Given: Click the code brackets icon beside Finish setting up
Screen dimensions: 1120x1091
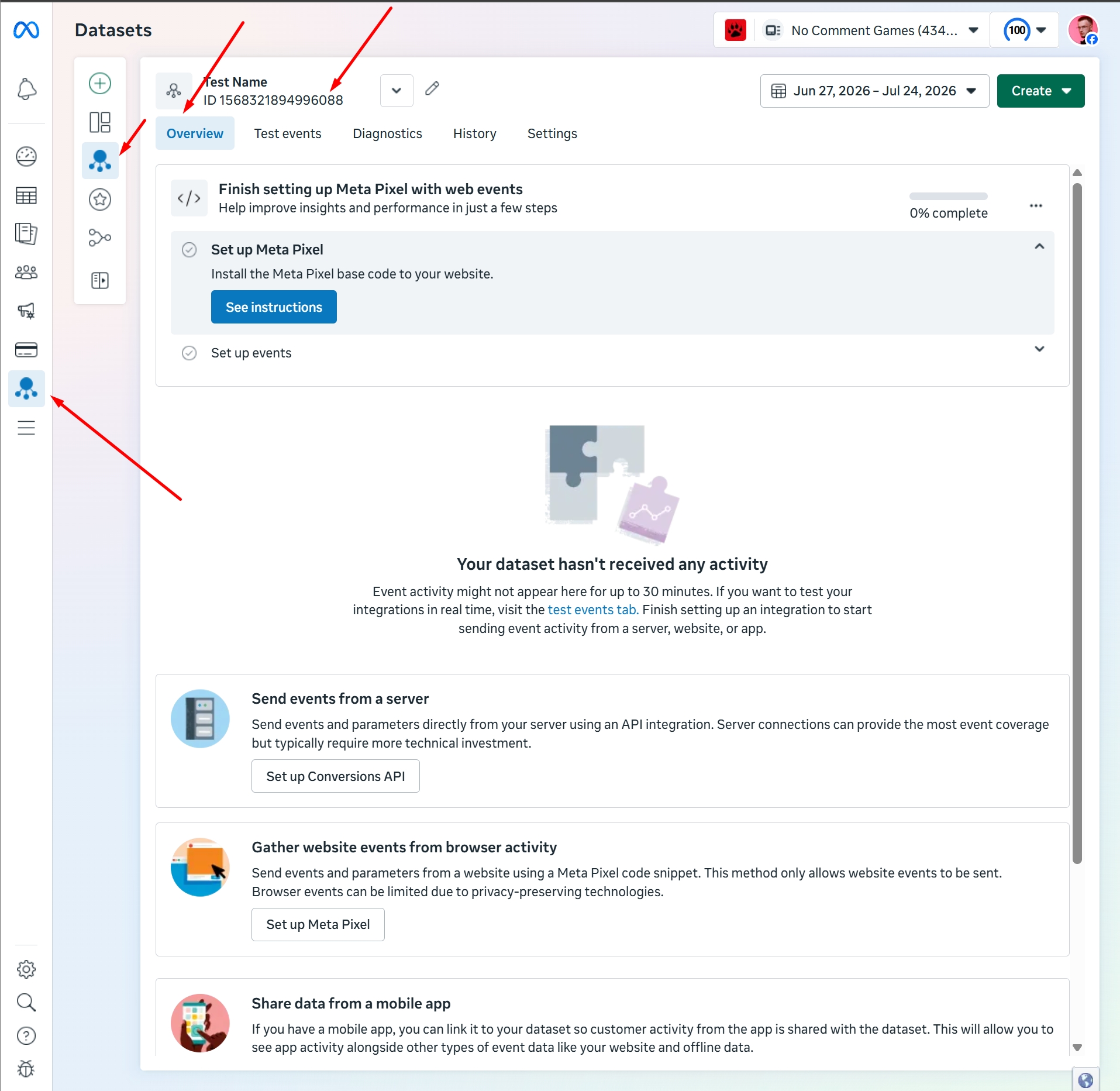Looking at the screenshot, I should (189, 198).
